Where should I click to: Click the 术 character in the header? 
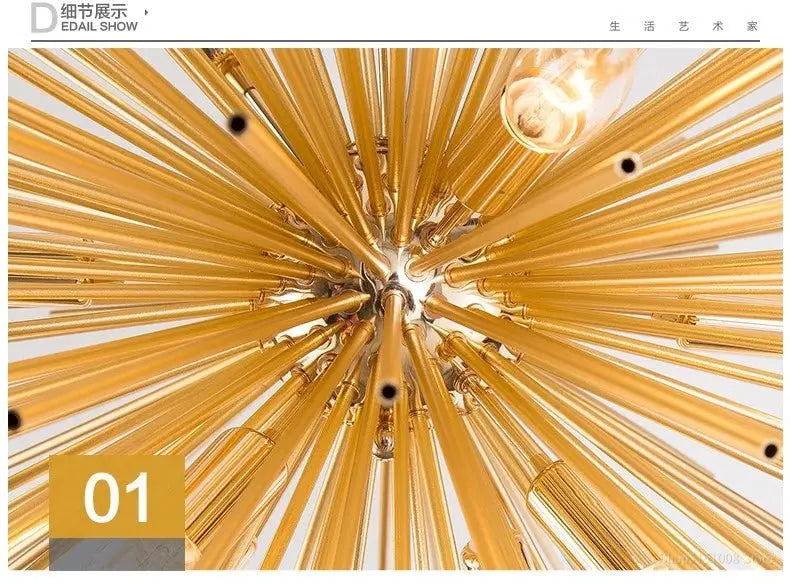tap(717, 27)
